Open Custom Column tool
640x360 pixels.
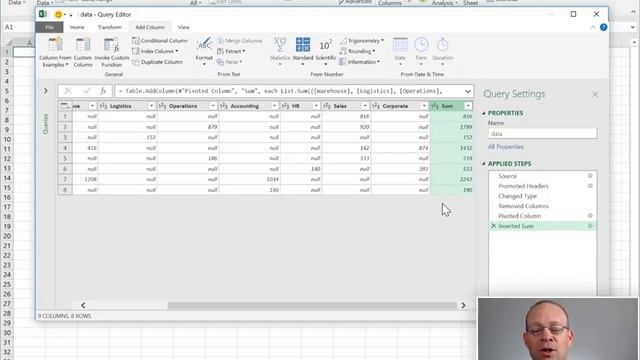tap(83, 52)
